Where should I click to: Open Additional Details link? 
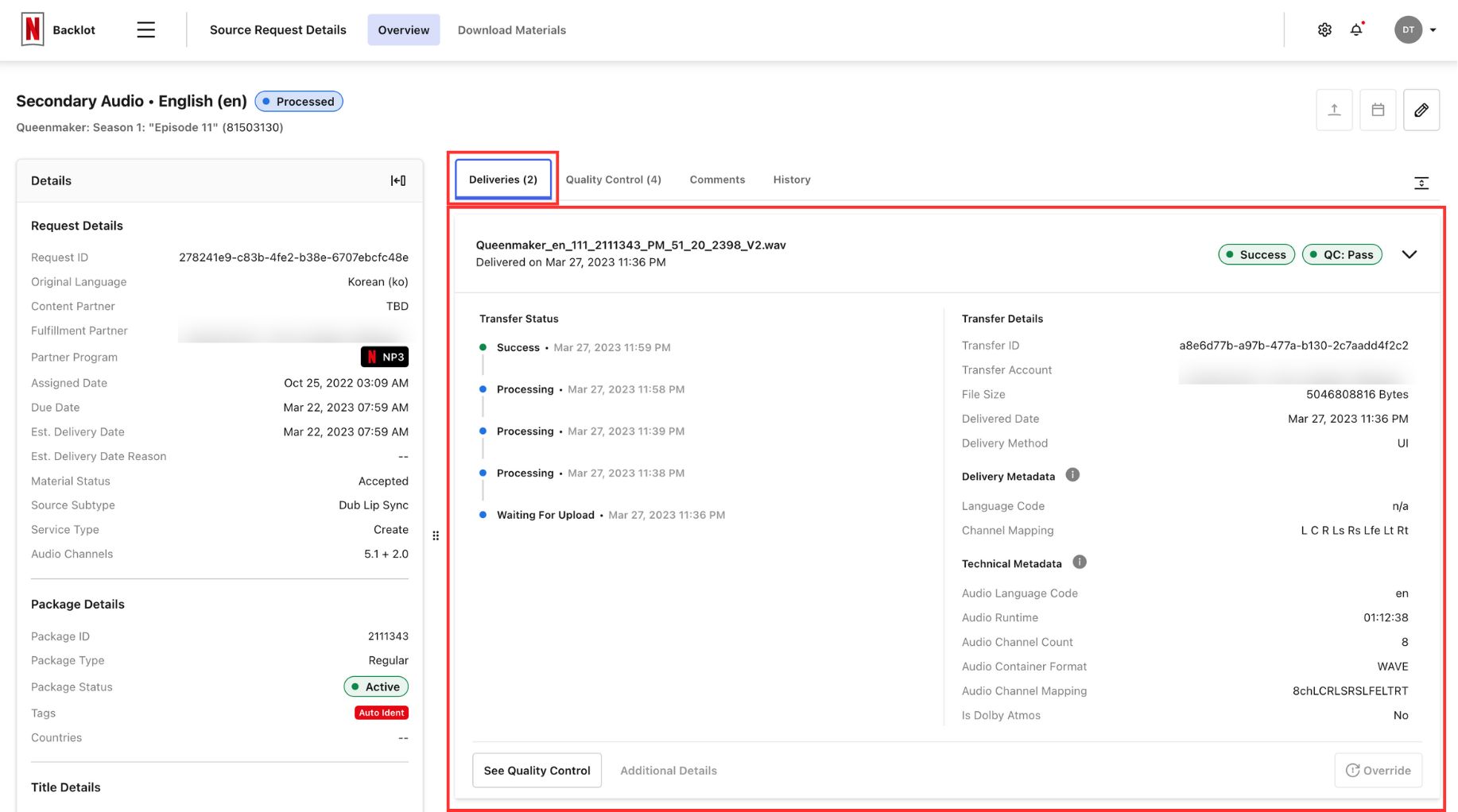point(669,771)
